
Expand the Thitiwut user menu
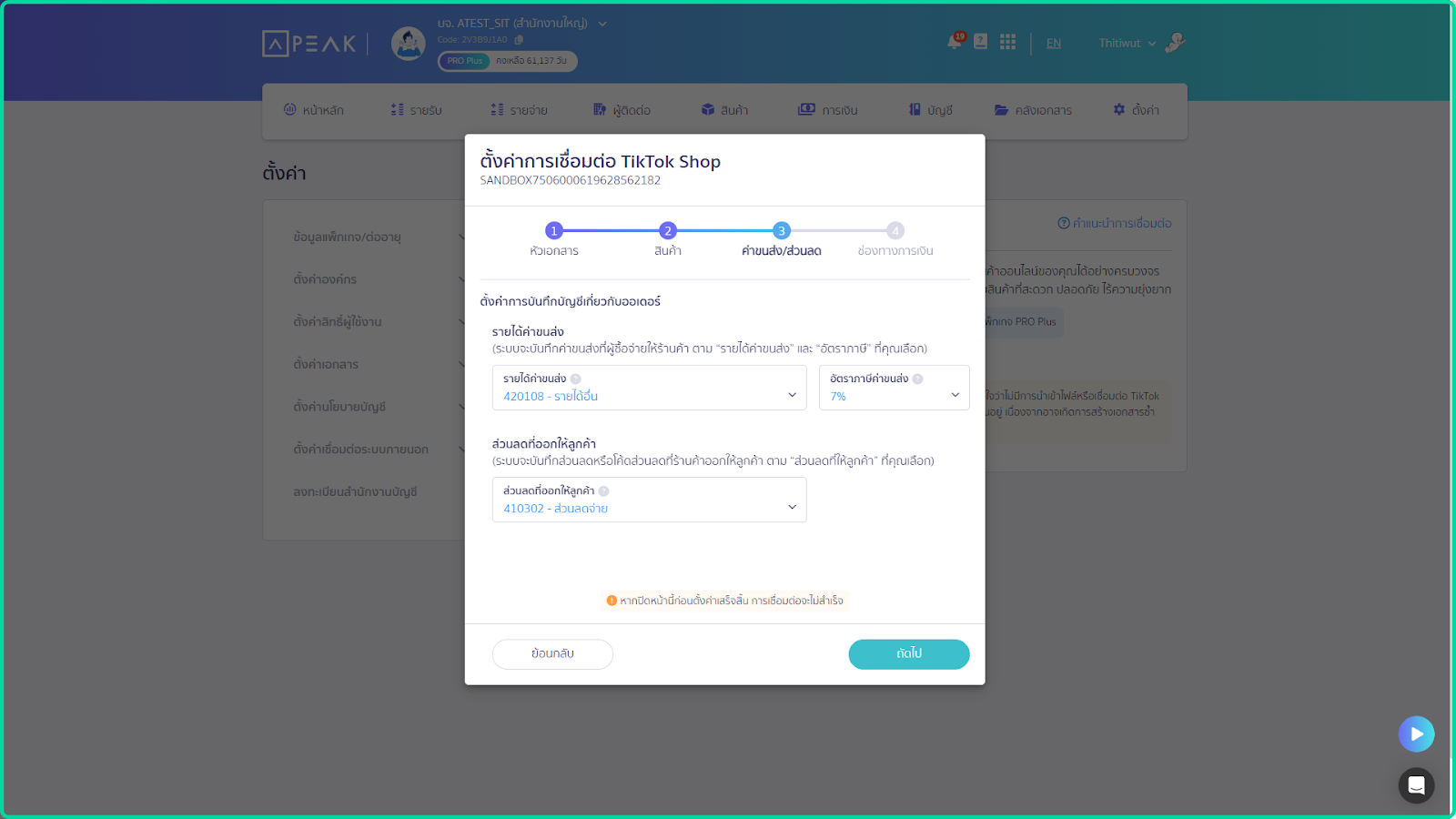tap(1127, 43)
